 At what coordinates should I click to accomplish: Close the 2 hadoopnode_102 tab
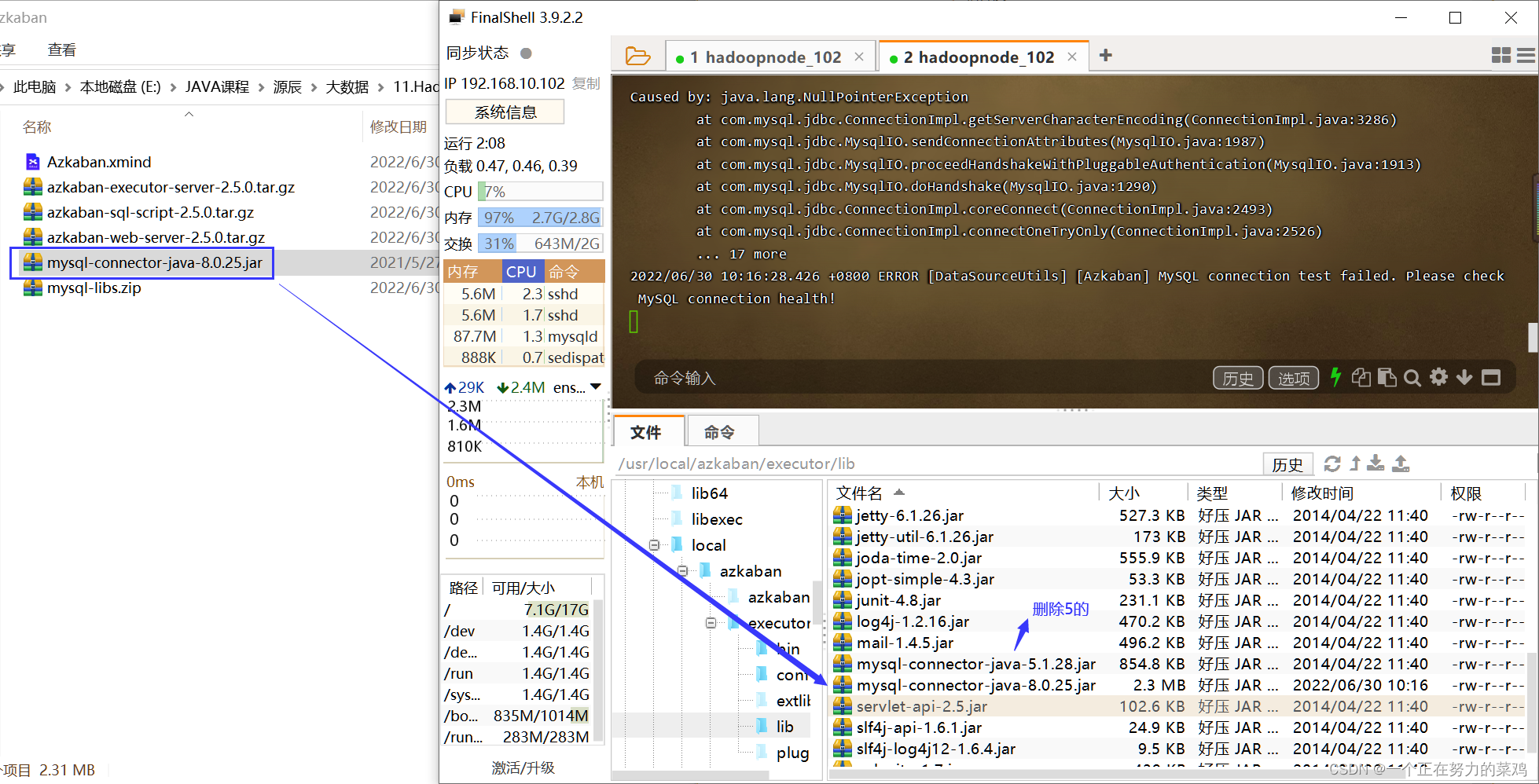click(1072, 57)
